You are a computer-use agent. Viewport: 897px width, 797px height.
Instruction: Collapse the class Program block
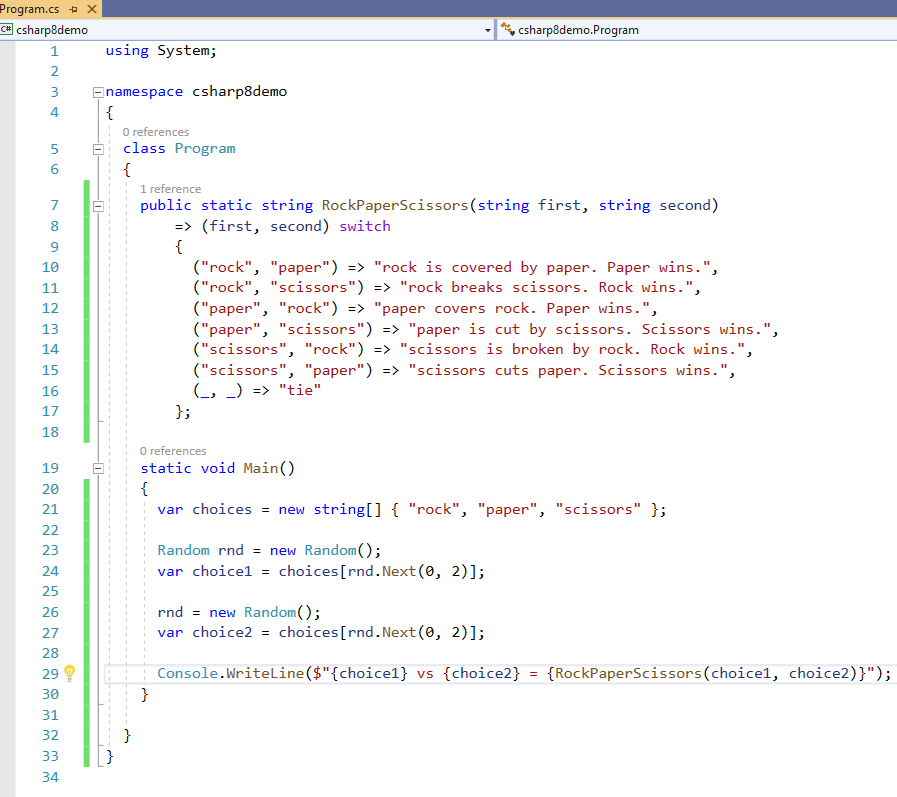(98, 149)
